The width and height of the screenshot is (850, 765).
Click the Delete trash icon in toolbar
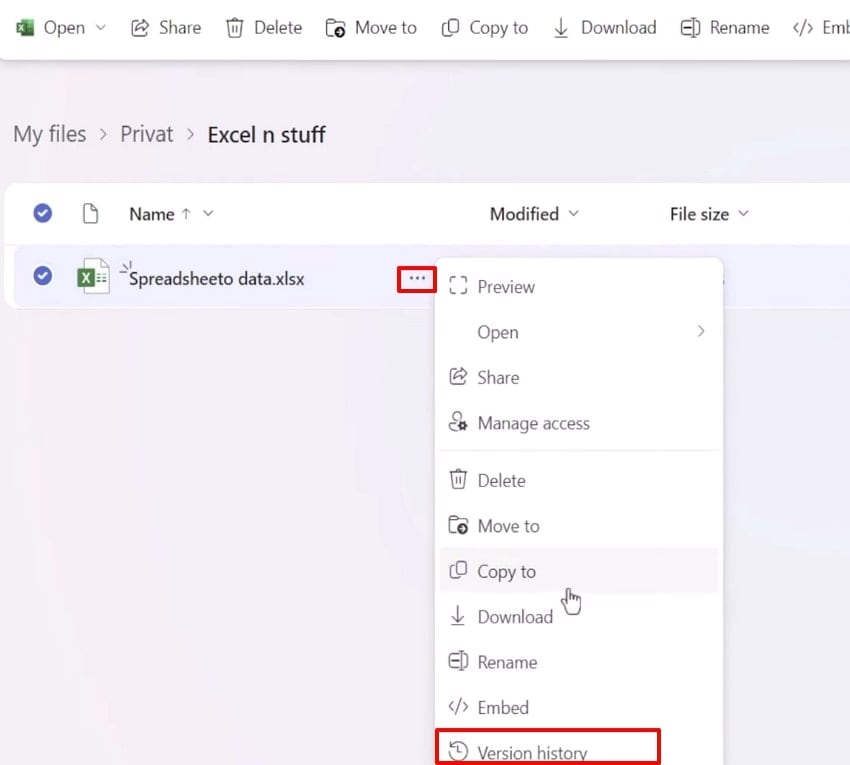[235, 28]
